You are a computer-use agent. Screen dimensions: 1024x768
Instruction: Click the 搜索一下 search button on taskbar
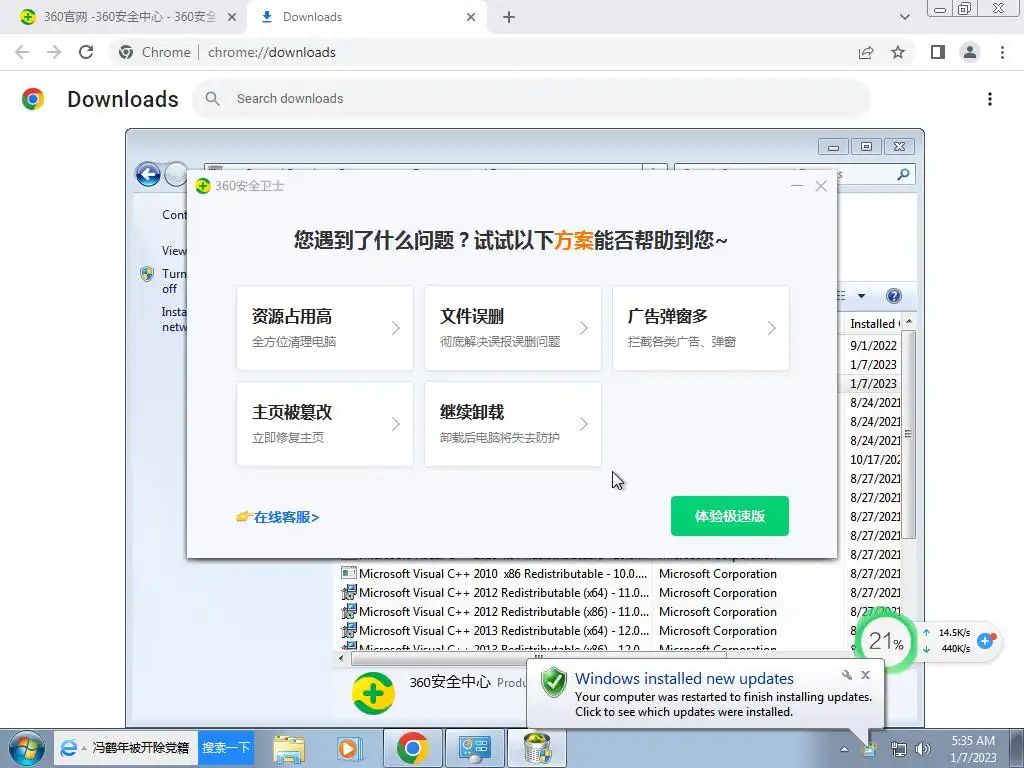[x=226, y=748]
